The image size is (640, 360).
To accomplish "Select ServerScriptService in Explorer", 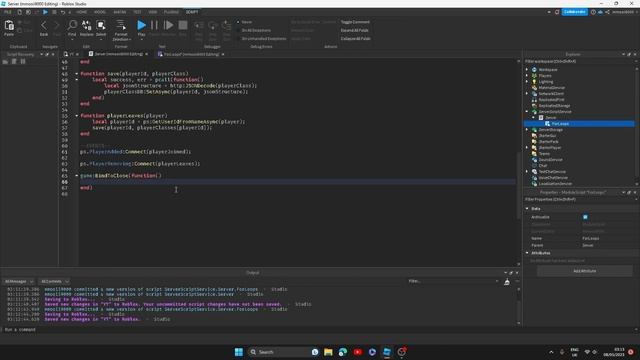I will coord(555,111).
